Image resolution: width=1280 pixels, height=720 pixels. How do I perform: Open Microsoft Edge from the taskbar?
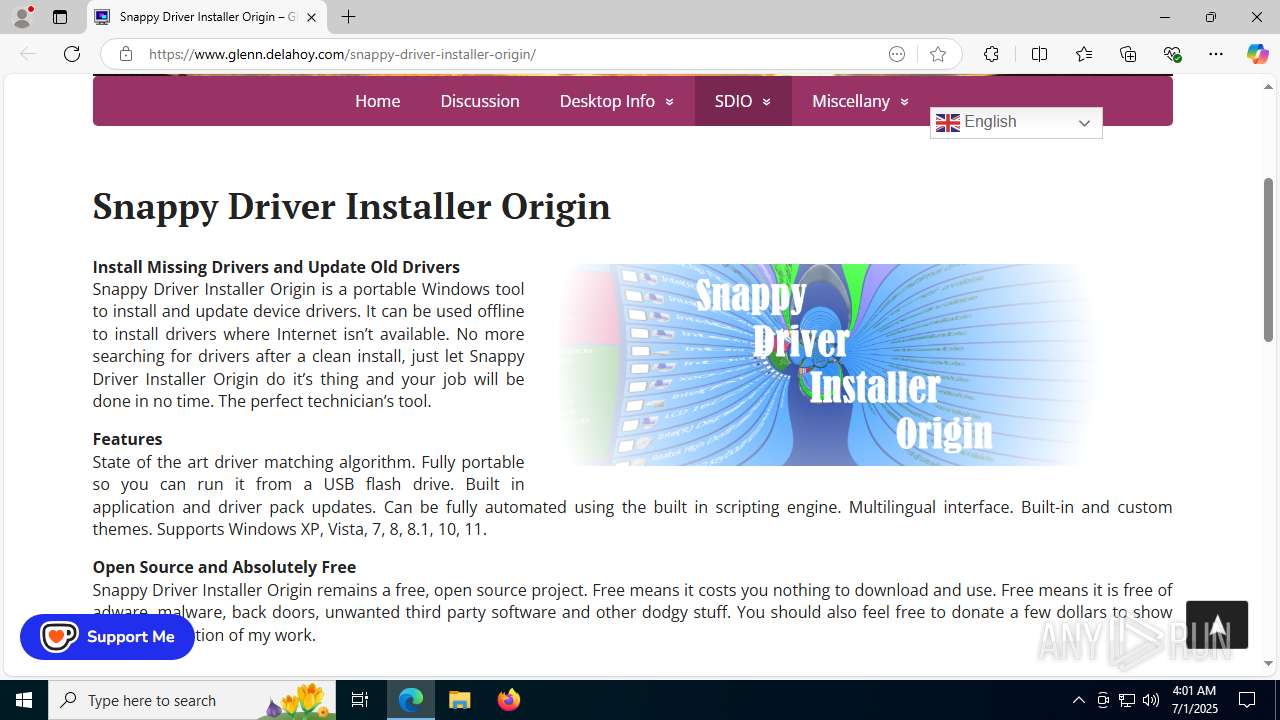click(x=411, y=700)
